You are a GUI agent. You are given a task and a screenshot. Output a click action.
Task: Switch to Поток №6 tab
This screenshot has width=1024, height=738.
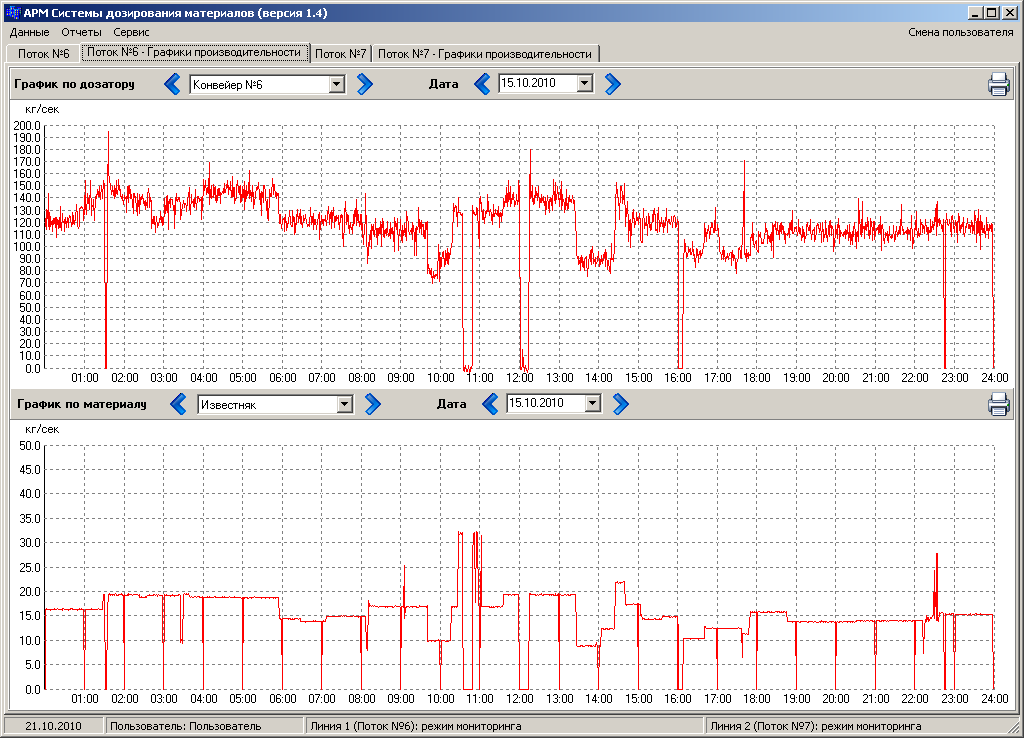tap(43, 53)
